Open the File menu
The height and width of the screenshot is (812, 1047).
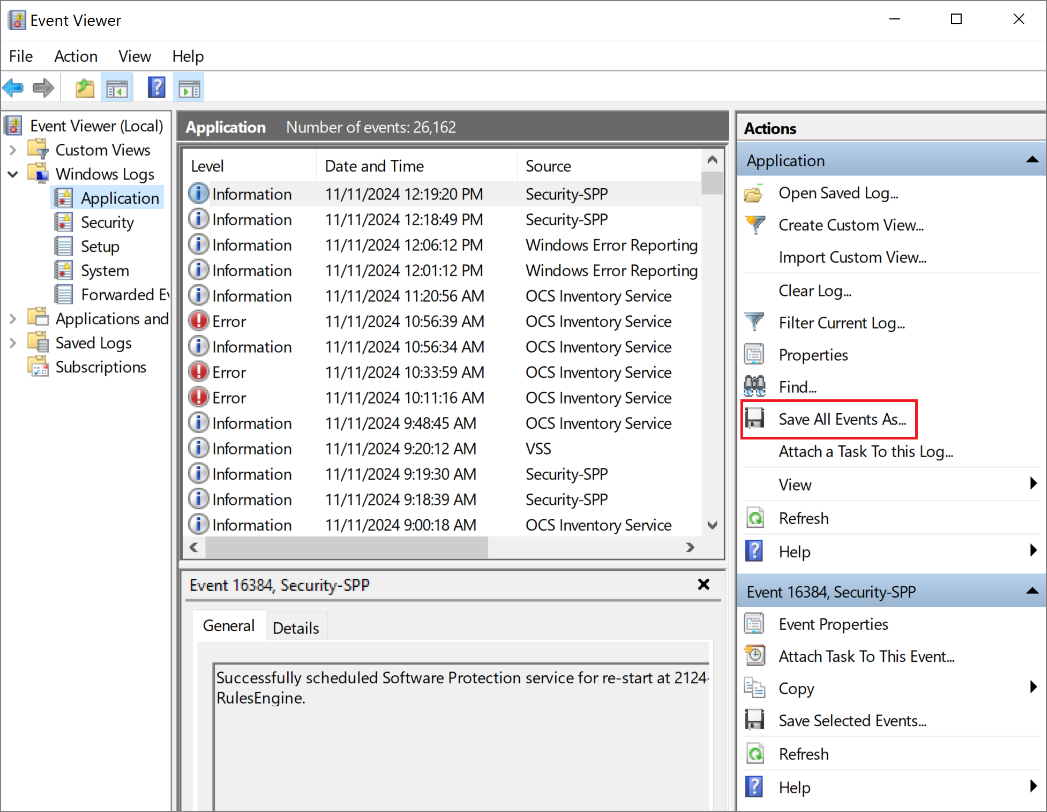click(x=21, y=56)
